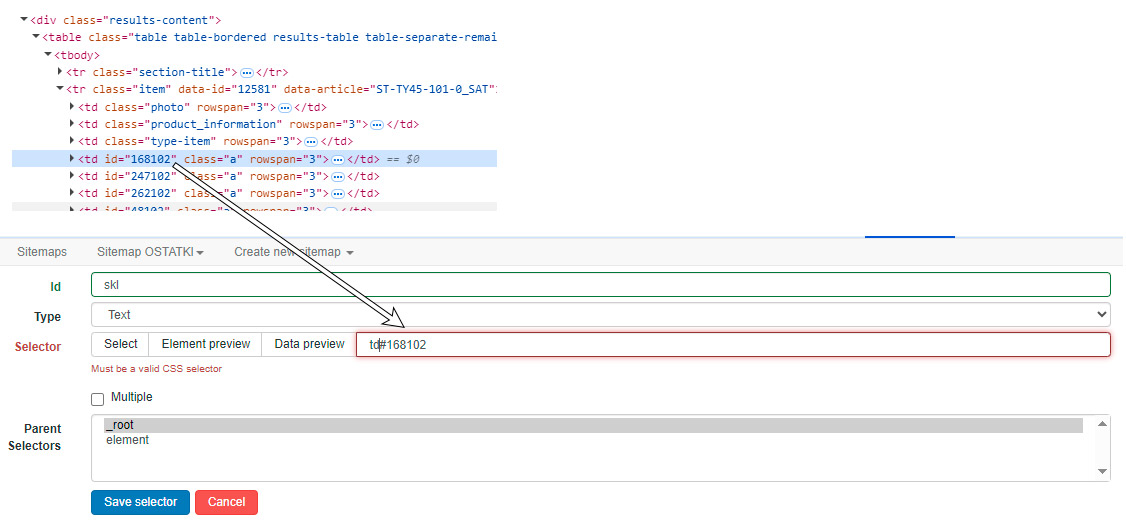Open the Type dropdown showing Text
1126x530 pixels.
point(600,315)
